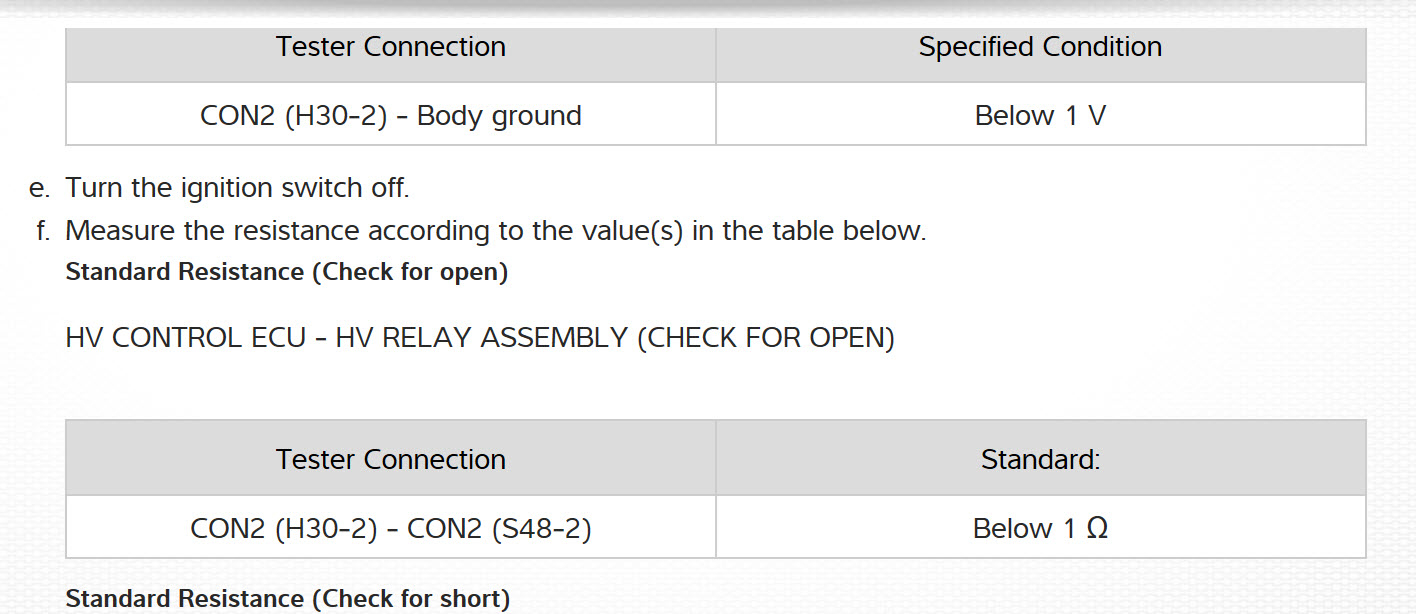The height and width of the screenshot is (614, 1416).
Task: Click 'HV RELAY ASSEMBLY' in the caption line
Action: [x=481, y=338]
